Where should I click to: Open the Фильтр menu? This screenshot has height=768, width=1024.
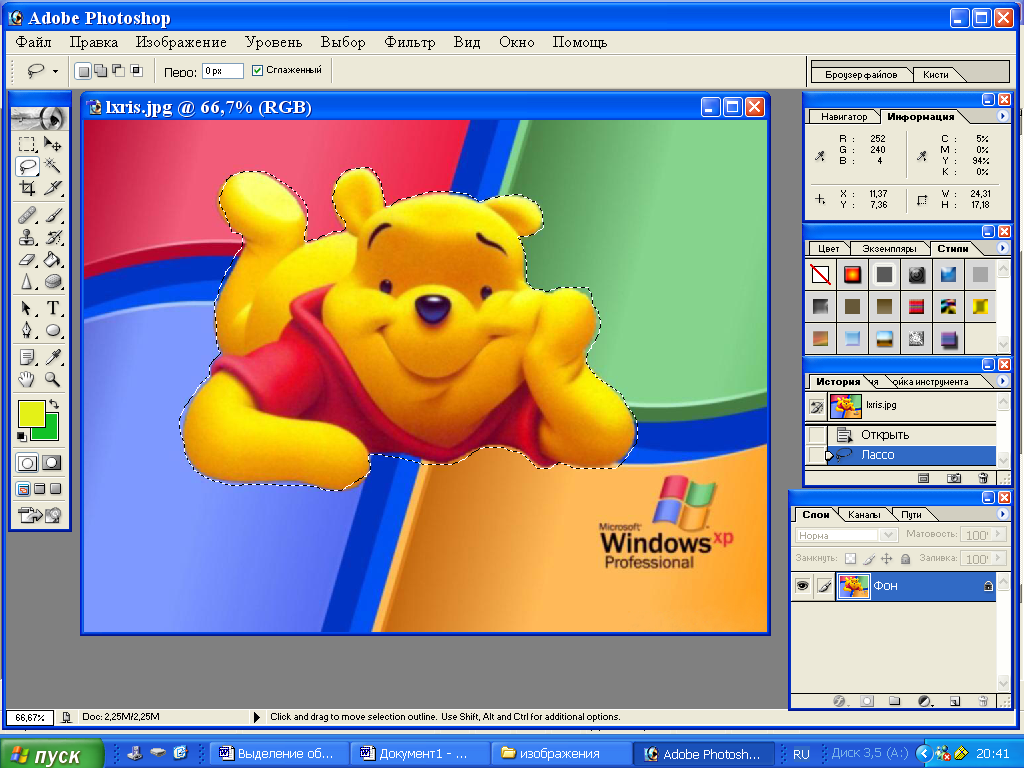409,42
